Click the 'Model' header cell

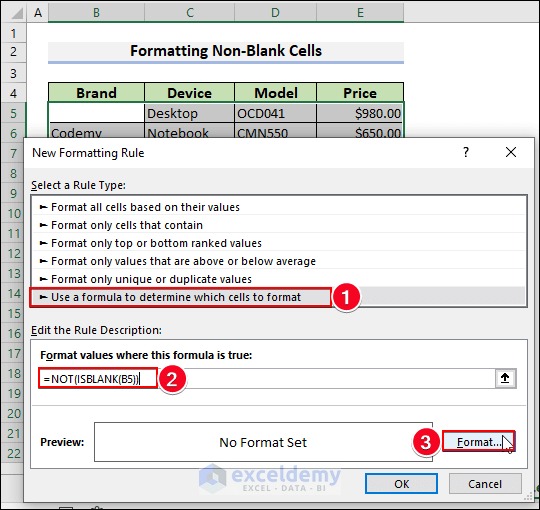(x=276, y=93)
